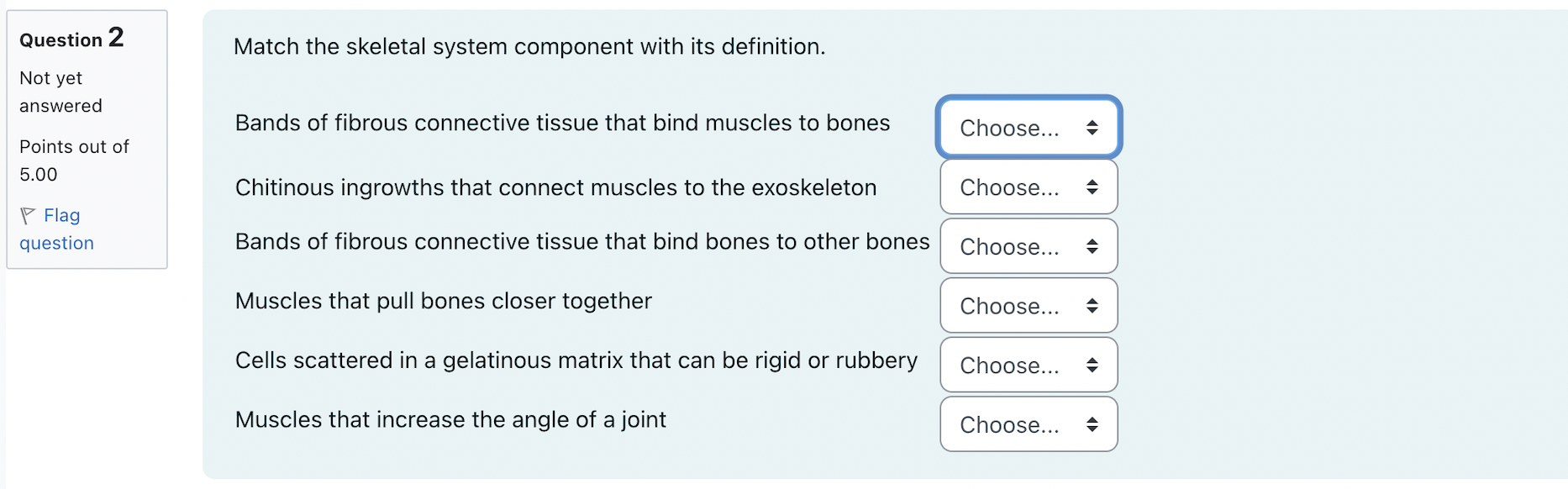Open the Choose selector for apodemes definition
Screen dimensions: 1568x489
1028,187
